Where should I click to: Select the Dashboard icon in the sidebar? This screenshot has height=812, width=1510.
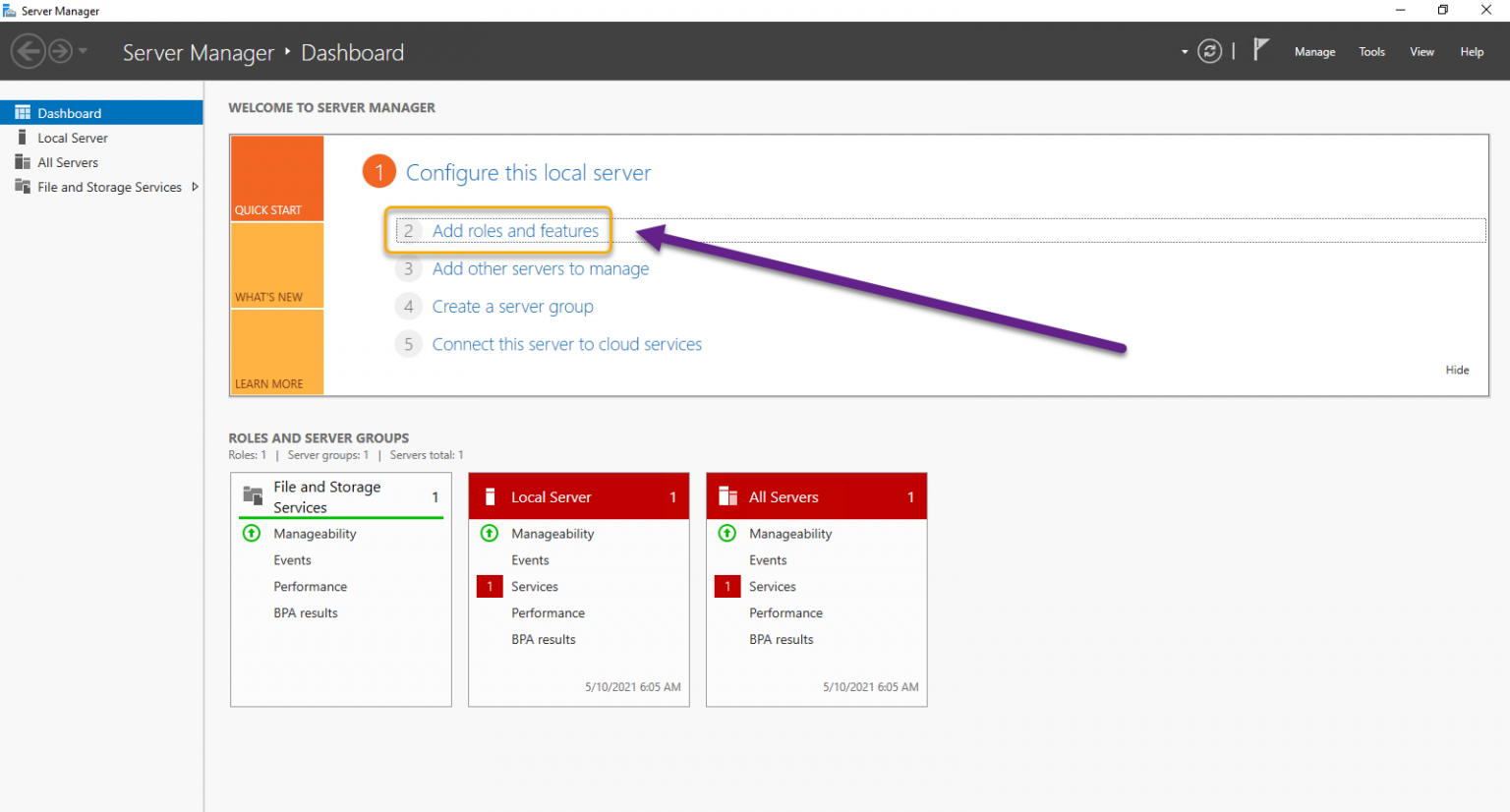(22, 112)
